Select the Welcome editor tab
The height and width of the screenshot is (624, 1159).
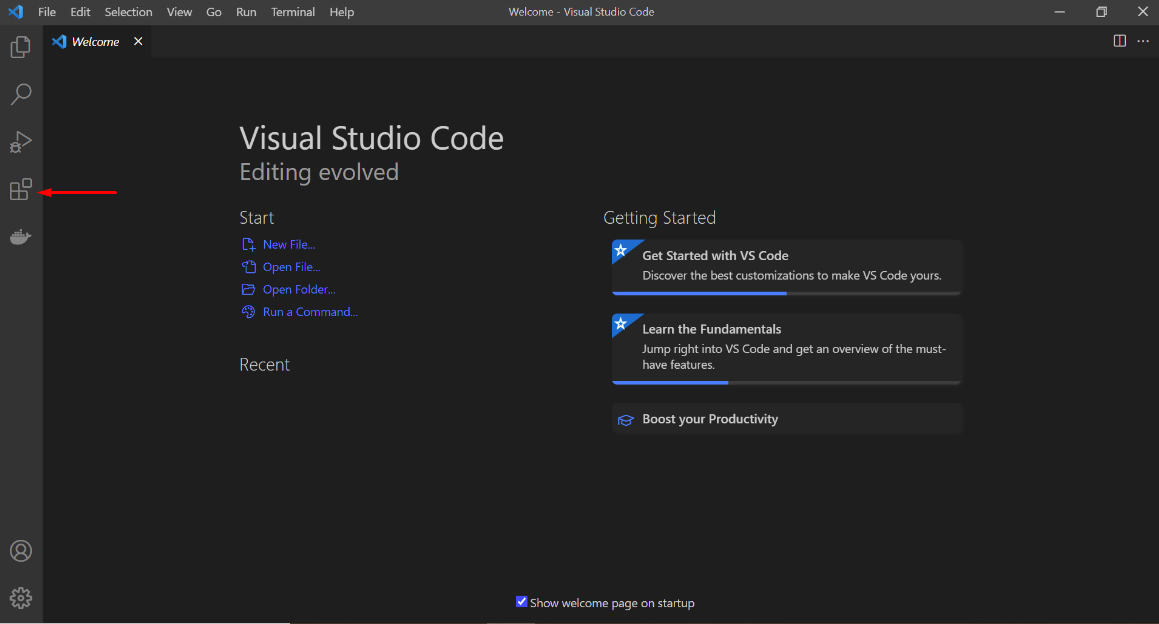pos(97,41)
